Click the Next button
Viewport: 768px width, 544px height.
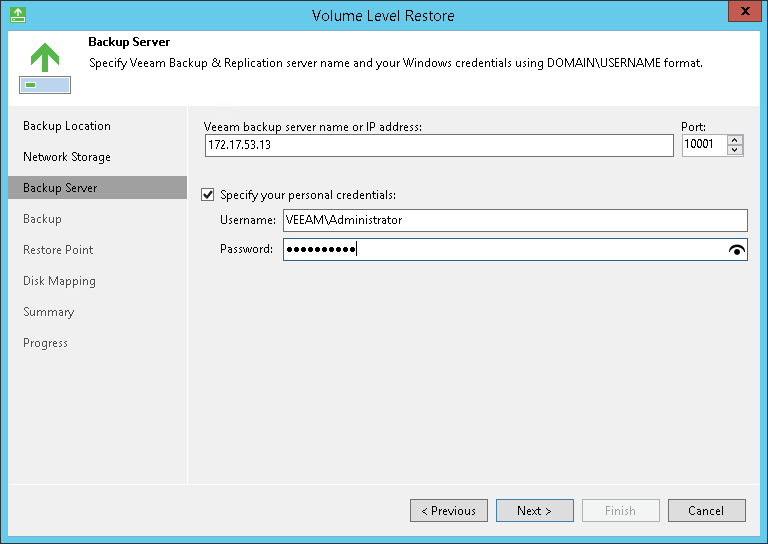(x=534, y=511)
